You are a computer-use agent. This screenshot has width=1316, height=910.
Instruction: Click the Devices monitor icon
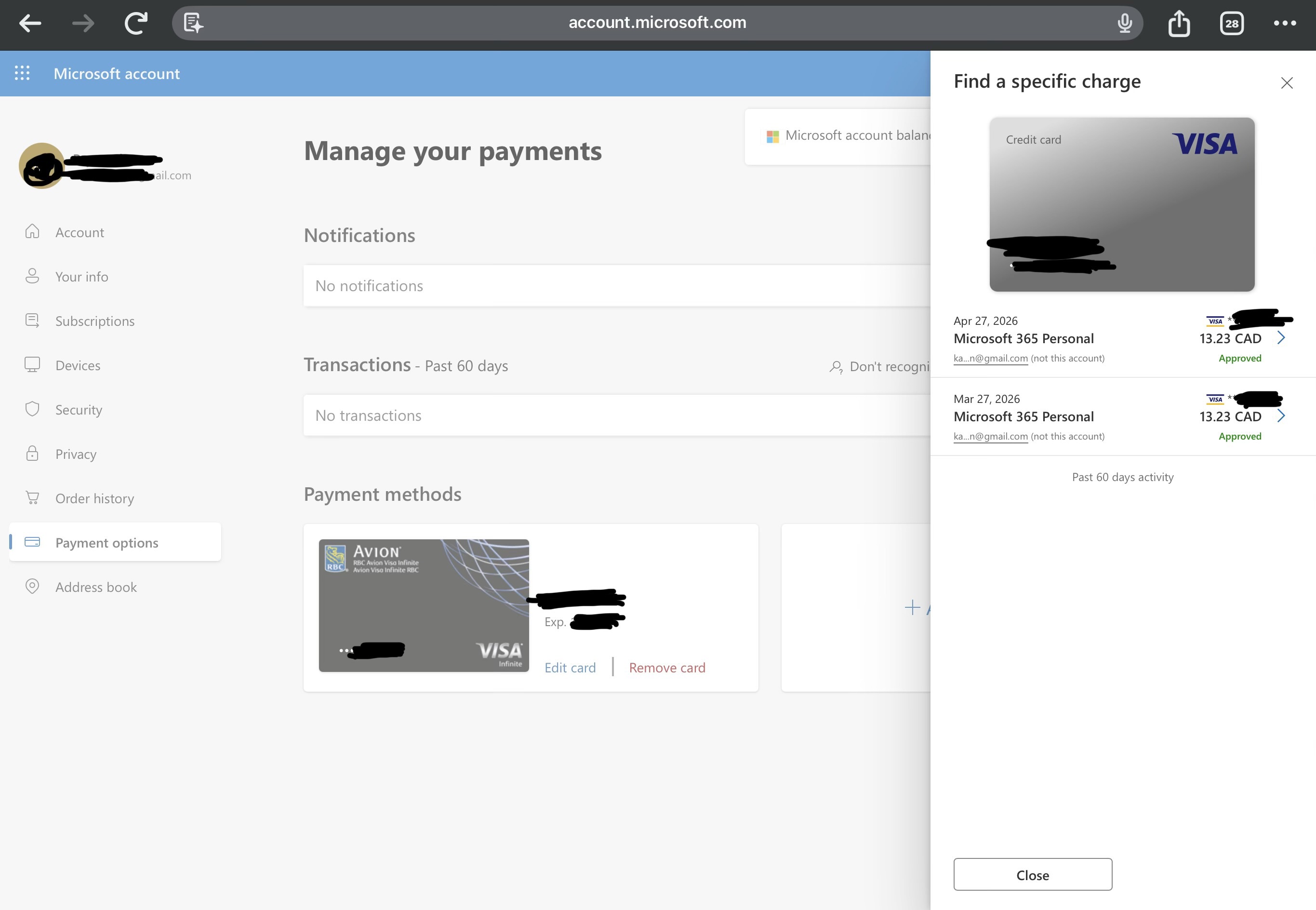click(x=32, y=365)
